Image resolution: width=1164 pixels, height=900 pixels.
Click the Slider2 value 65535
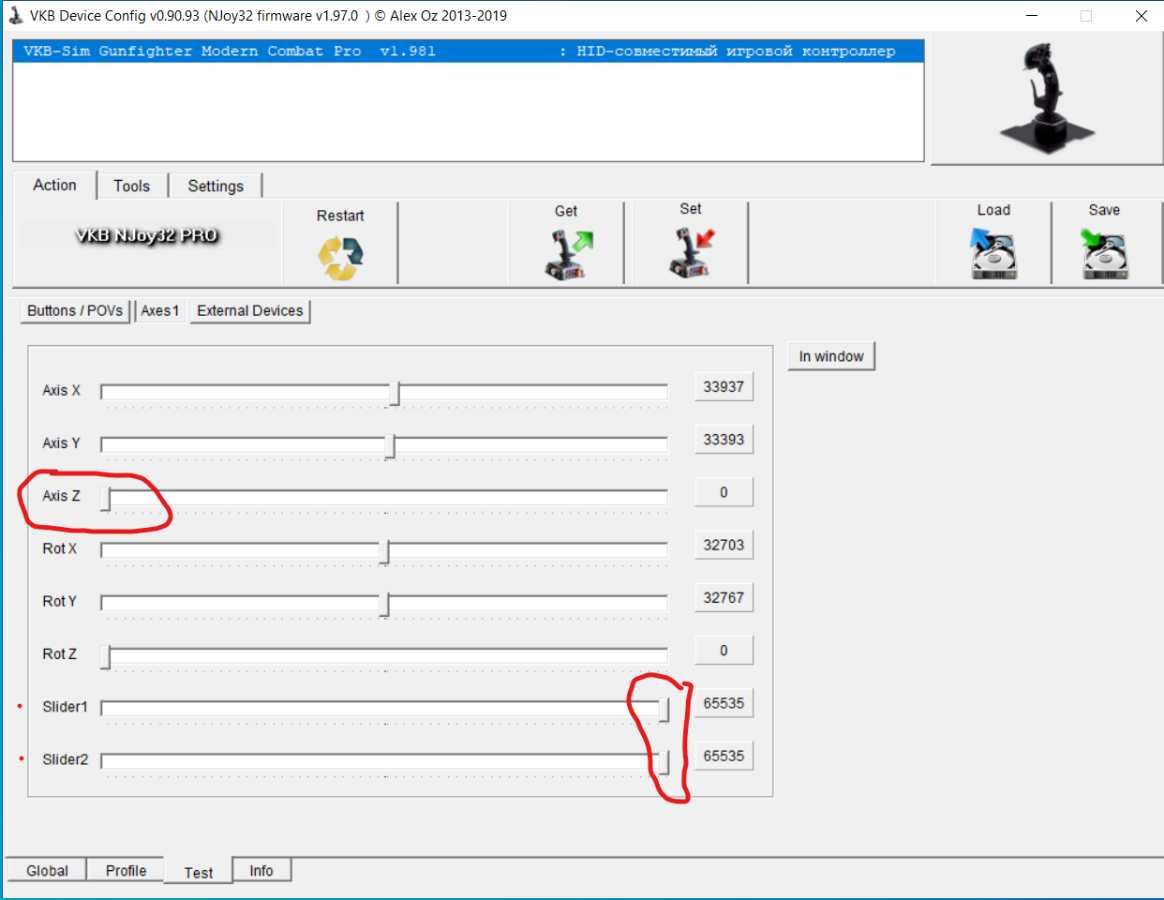(724, 756)
